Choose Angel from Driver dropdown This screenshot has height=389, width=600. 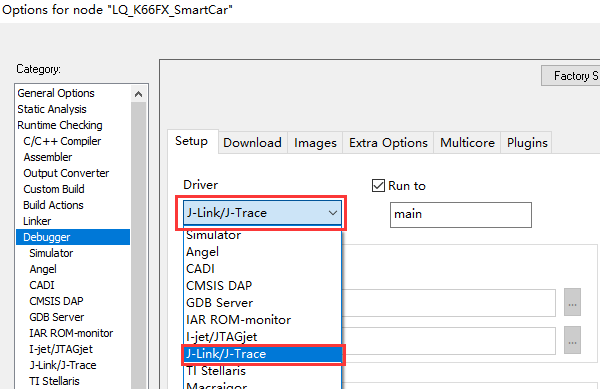(x=262, y=252)
